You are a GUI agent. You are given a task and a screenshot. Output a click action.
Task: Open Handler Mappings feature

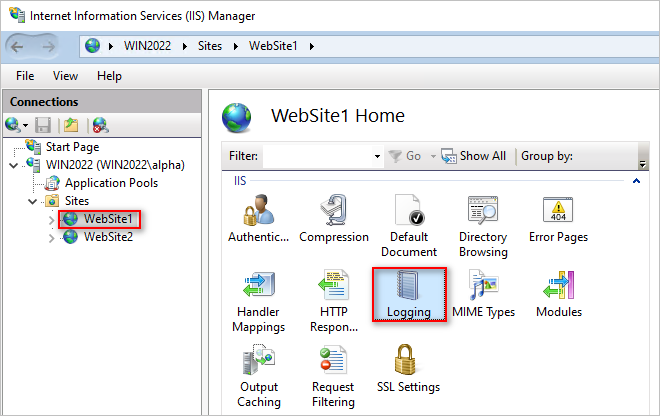258,301
